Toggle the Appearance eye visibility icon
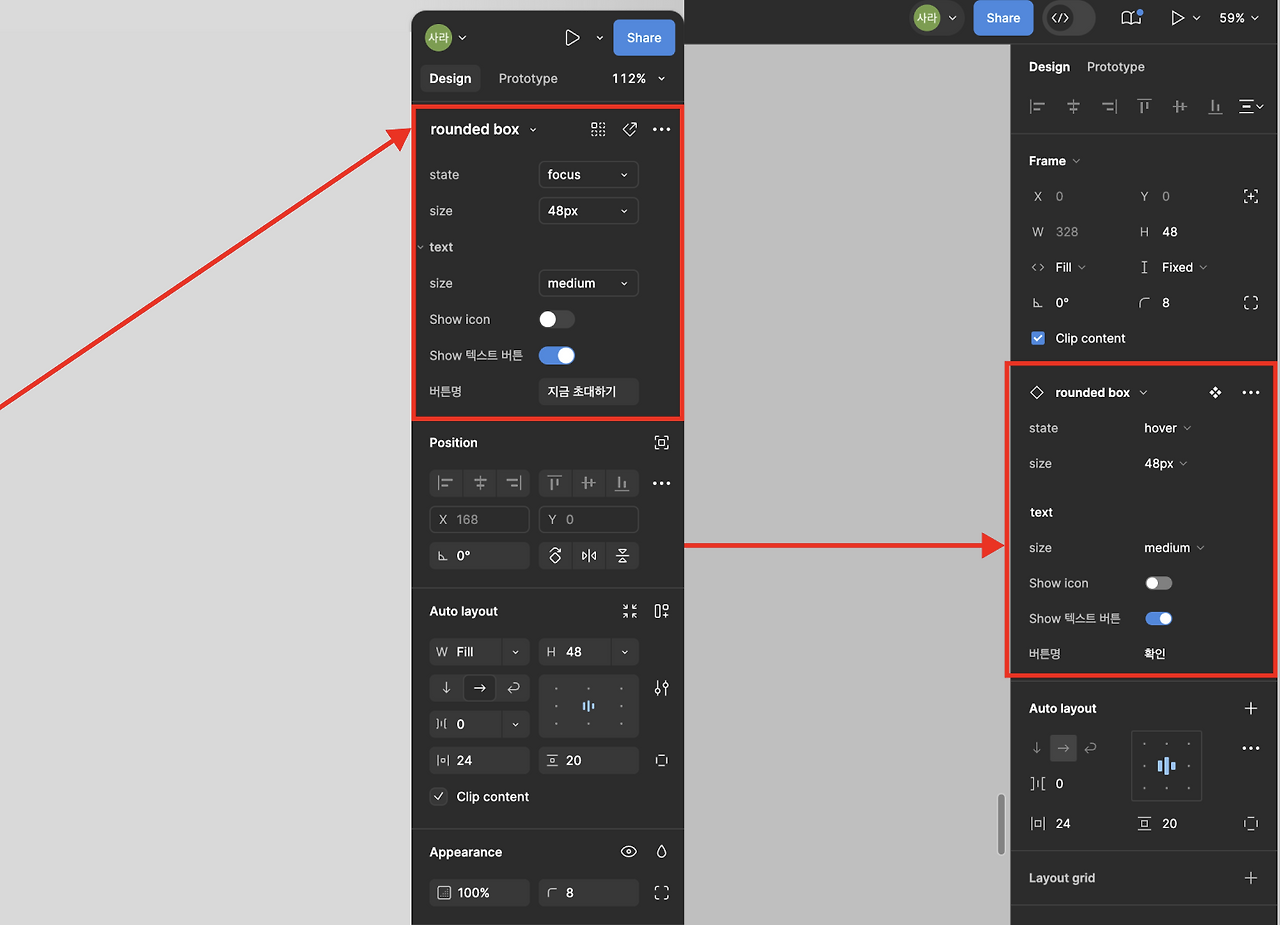 [629, 852]
